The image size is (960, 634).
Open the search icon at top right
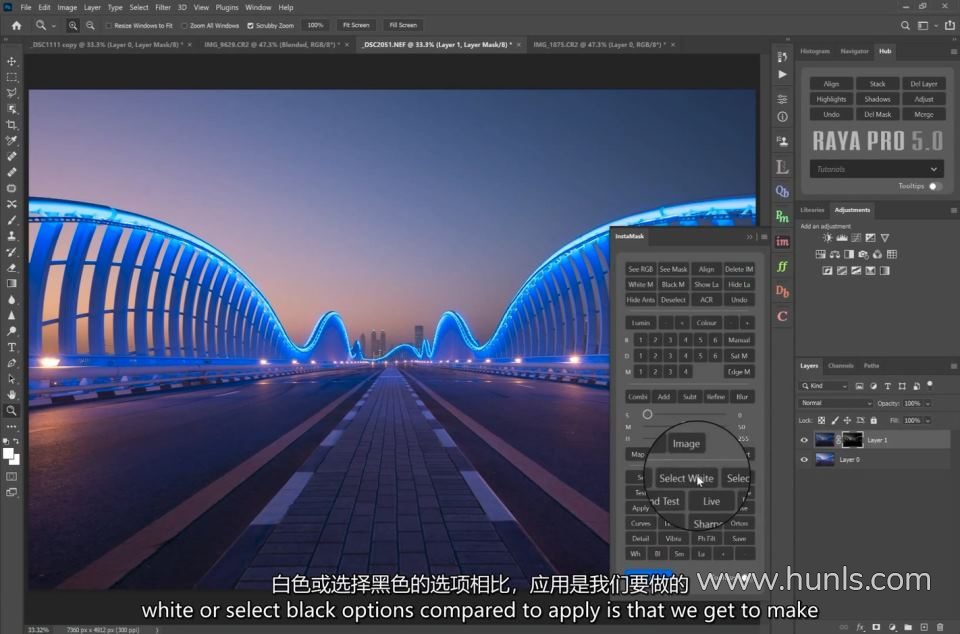[x=905, y=25]
